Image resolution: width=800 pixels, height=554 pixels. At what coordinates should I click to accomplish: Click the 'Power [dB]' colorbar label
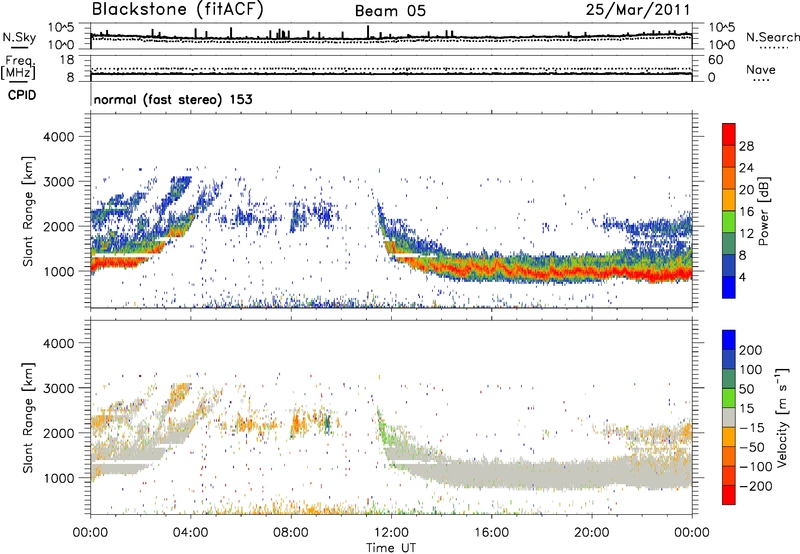764,212
